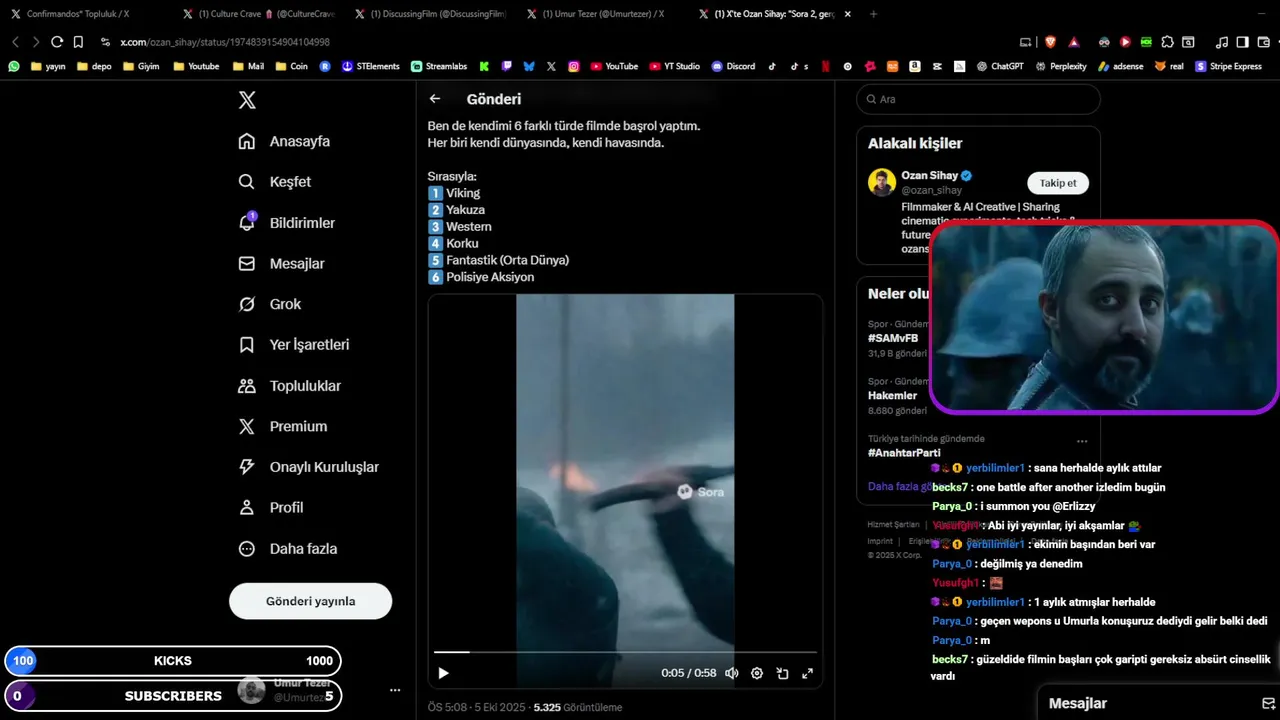Open video settings gear
The width and height of the screenshot is (1280, 720).
coord(757,673)
